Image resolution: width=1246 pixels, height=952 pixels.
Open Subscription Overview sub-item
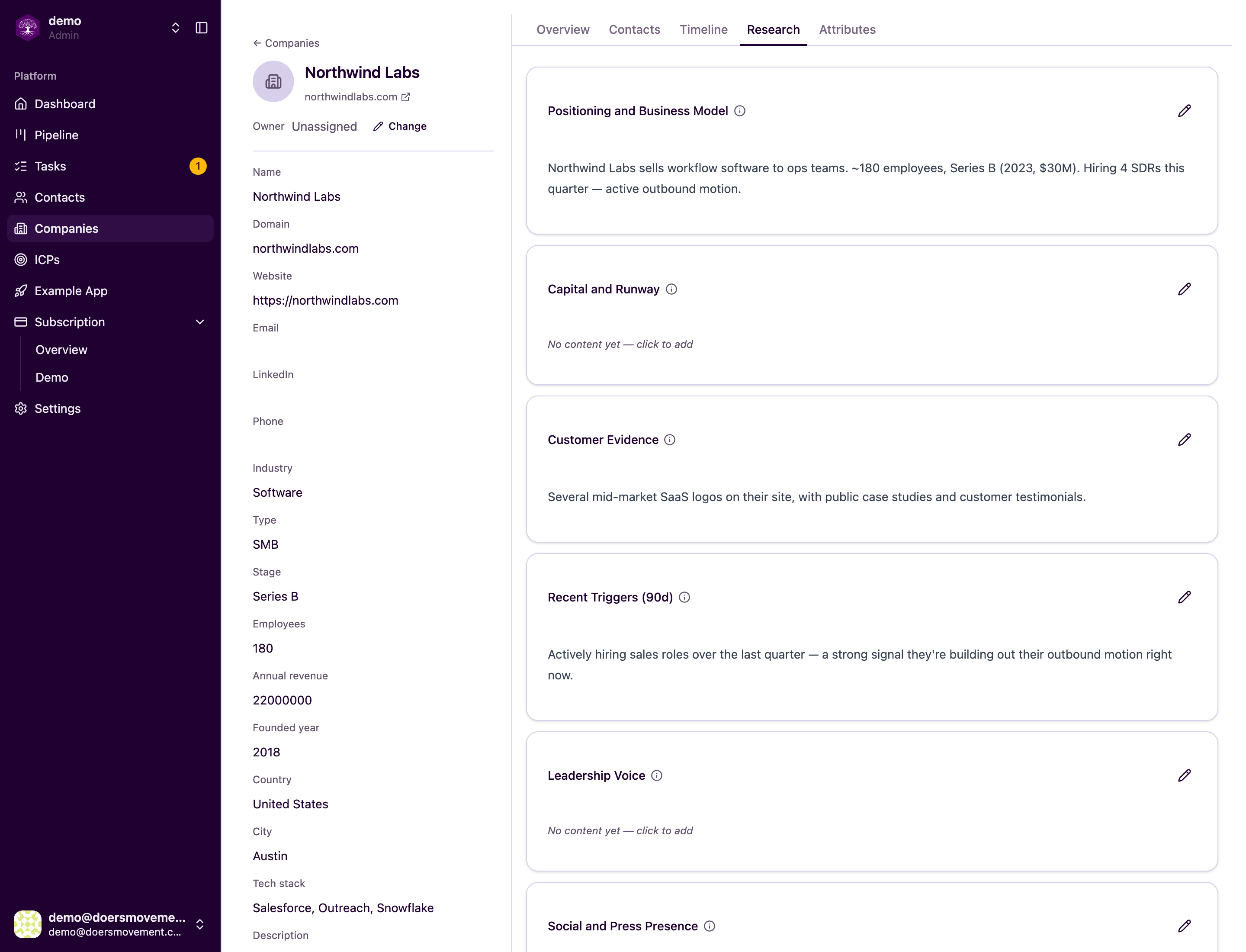click(x=61, y=350)
